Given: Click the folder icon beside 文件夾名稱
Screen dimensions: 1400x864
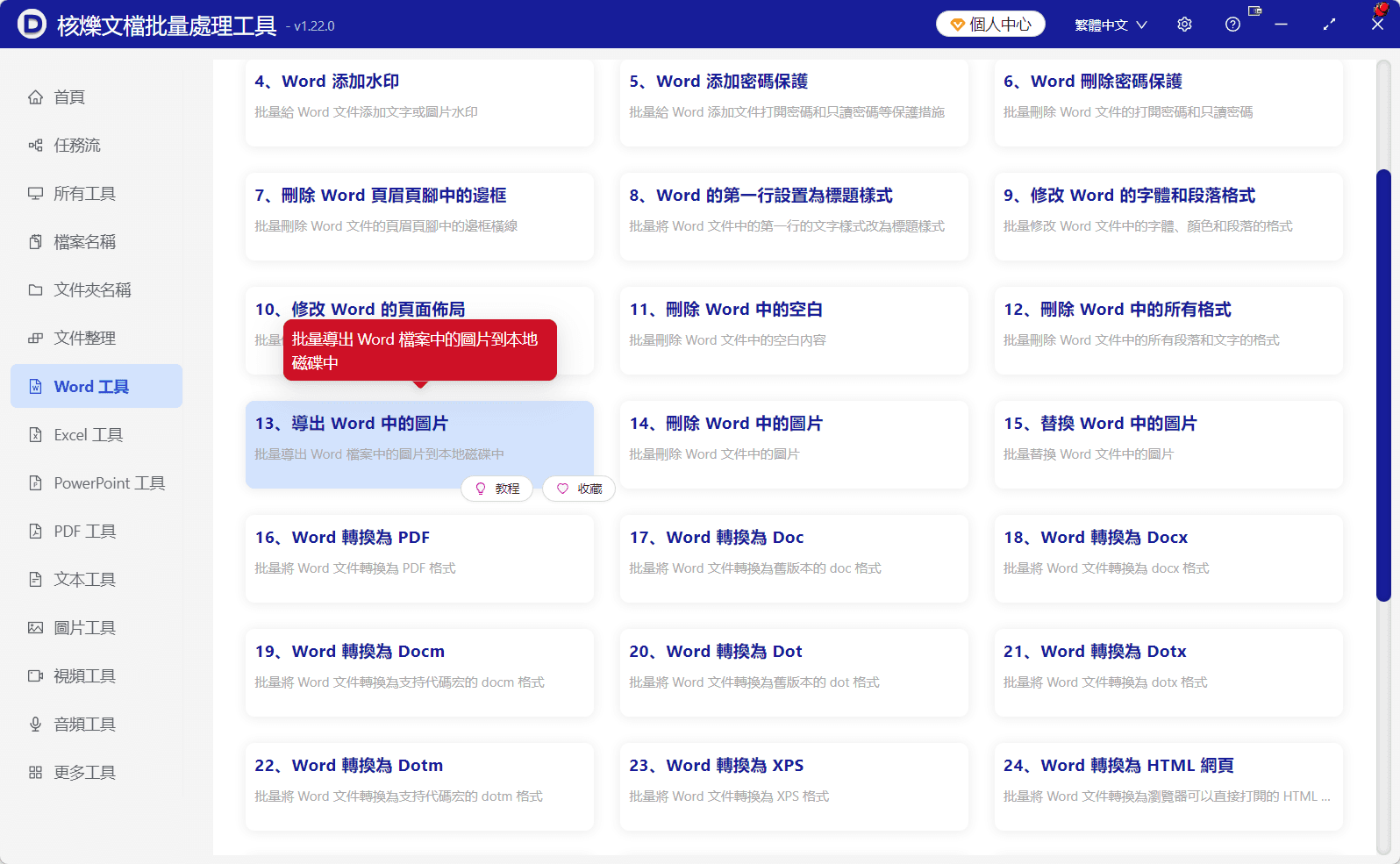Looking at the screenshot, I should (35, 290).
